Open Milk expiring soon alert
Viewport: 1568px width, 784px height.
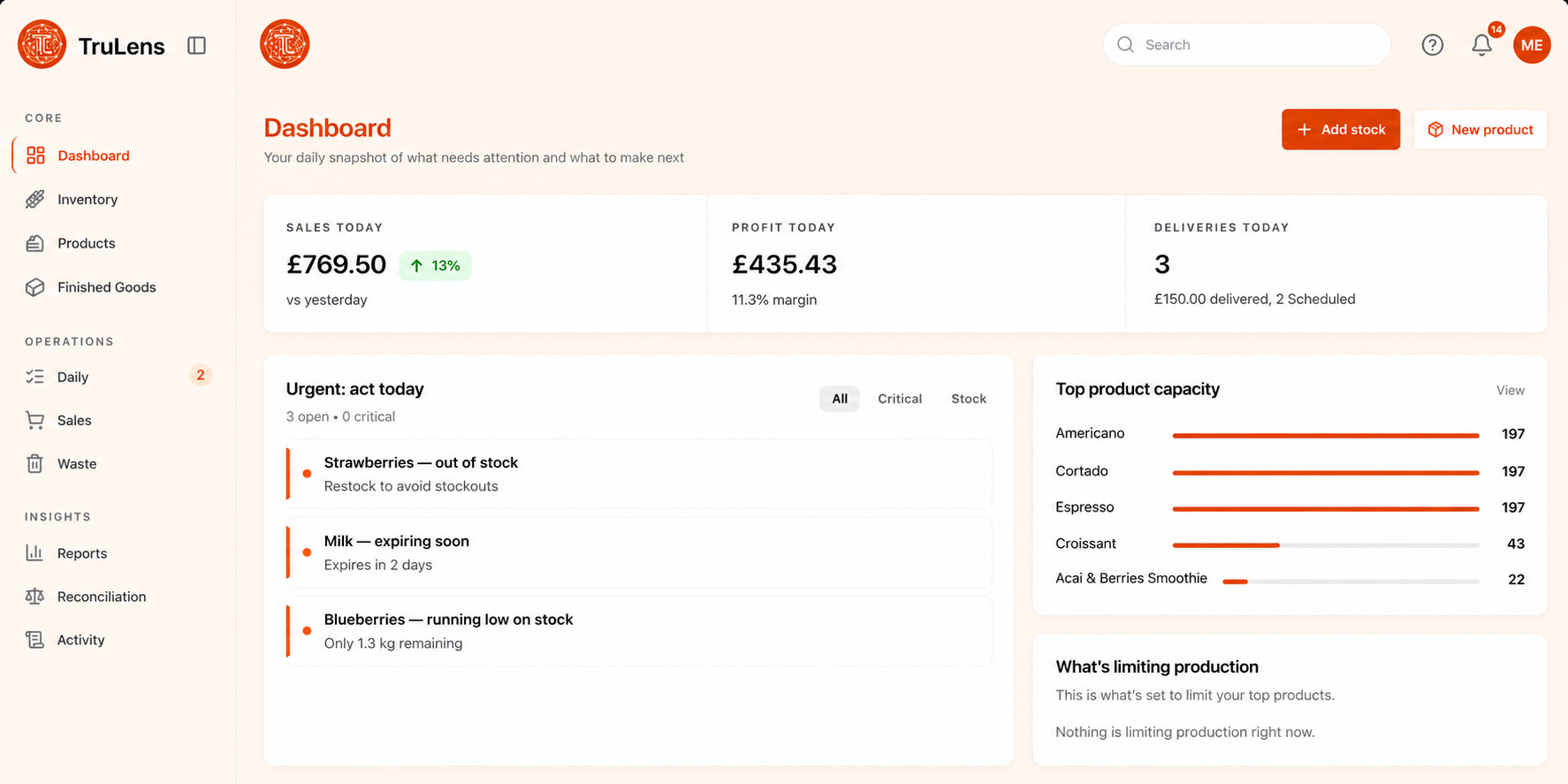tap(639, 552)
